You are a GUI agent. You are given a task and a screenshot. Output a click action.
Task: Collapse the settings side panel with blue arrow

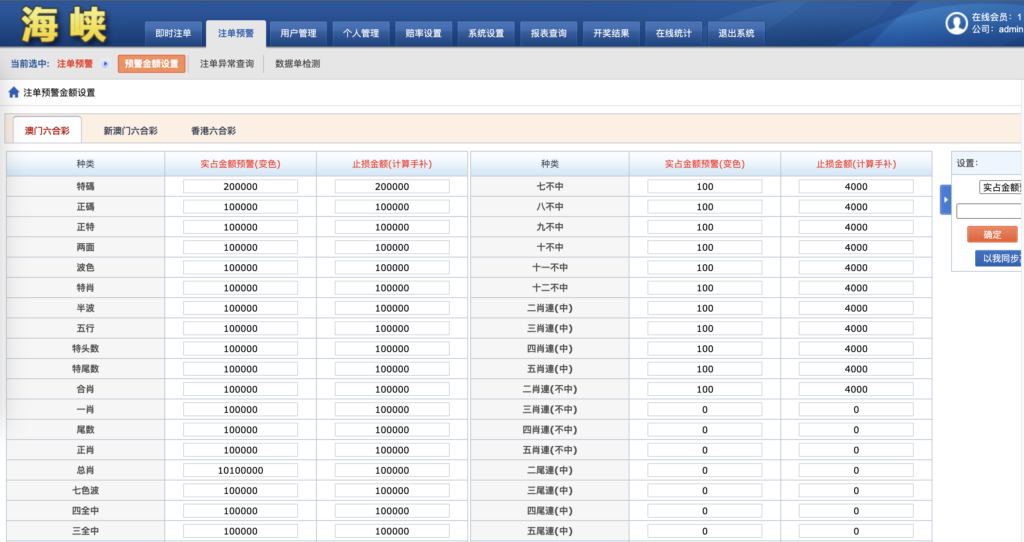pyautogui.click(x=945, y=199)
